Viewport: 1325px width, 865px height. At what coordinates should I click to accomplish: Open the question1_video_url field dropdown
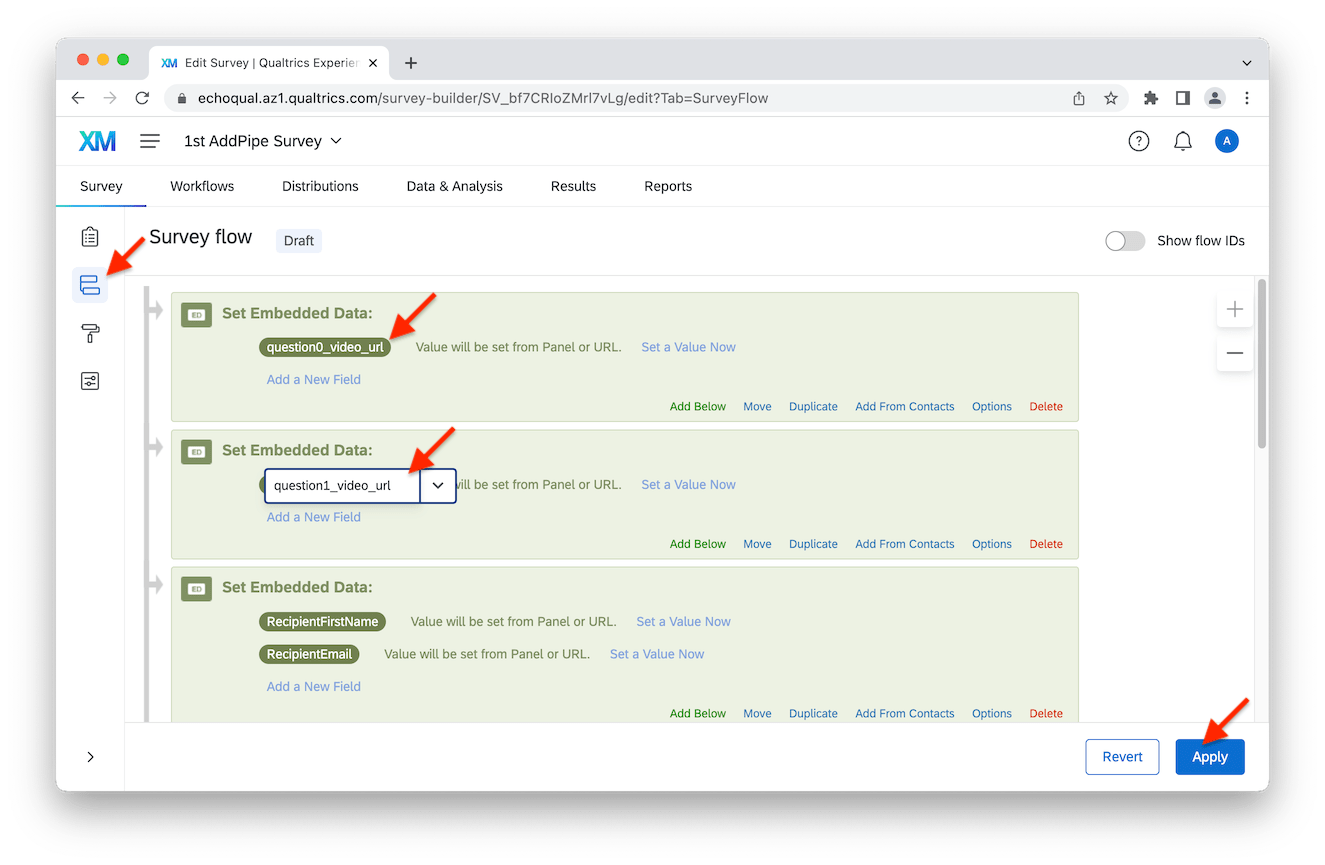tap(438, 485)
